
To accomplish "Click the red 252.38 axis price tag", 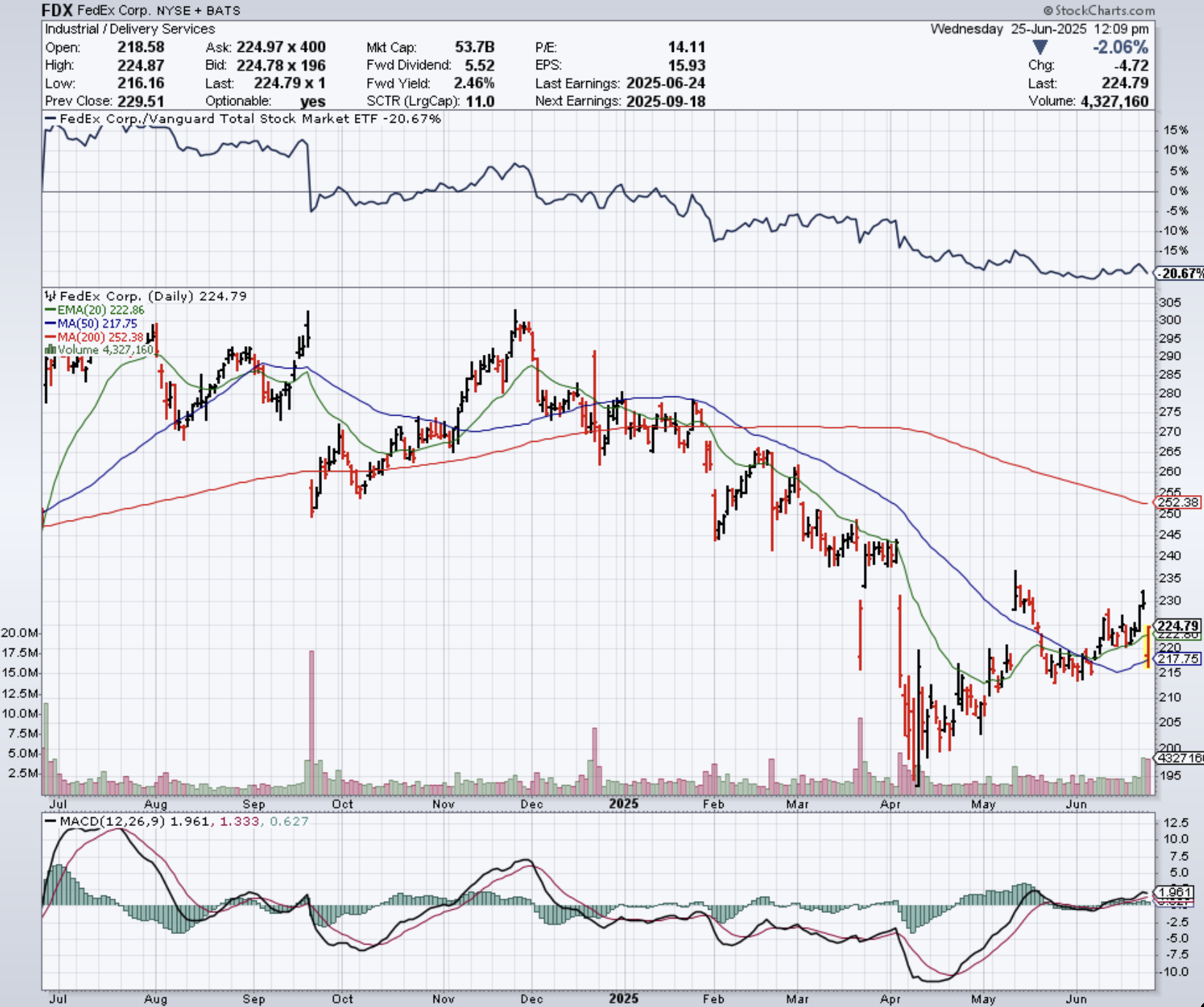I will (x=1178, y=502).
